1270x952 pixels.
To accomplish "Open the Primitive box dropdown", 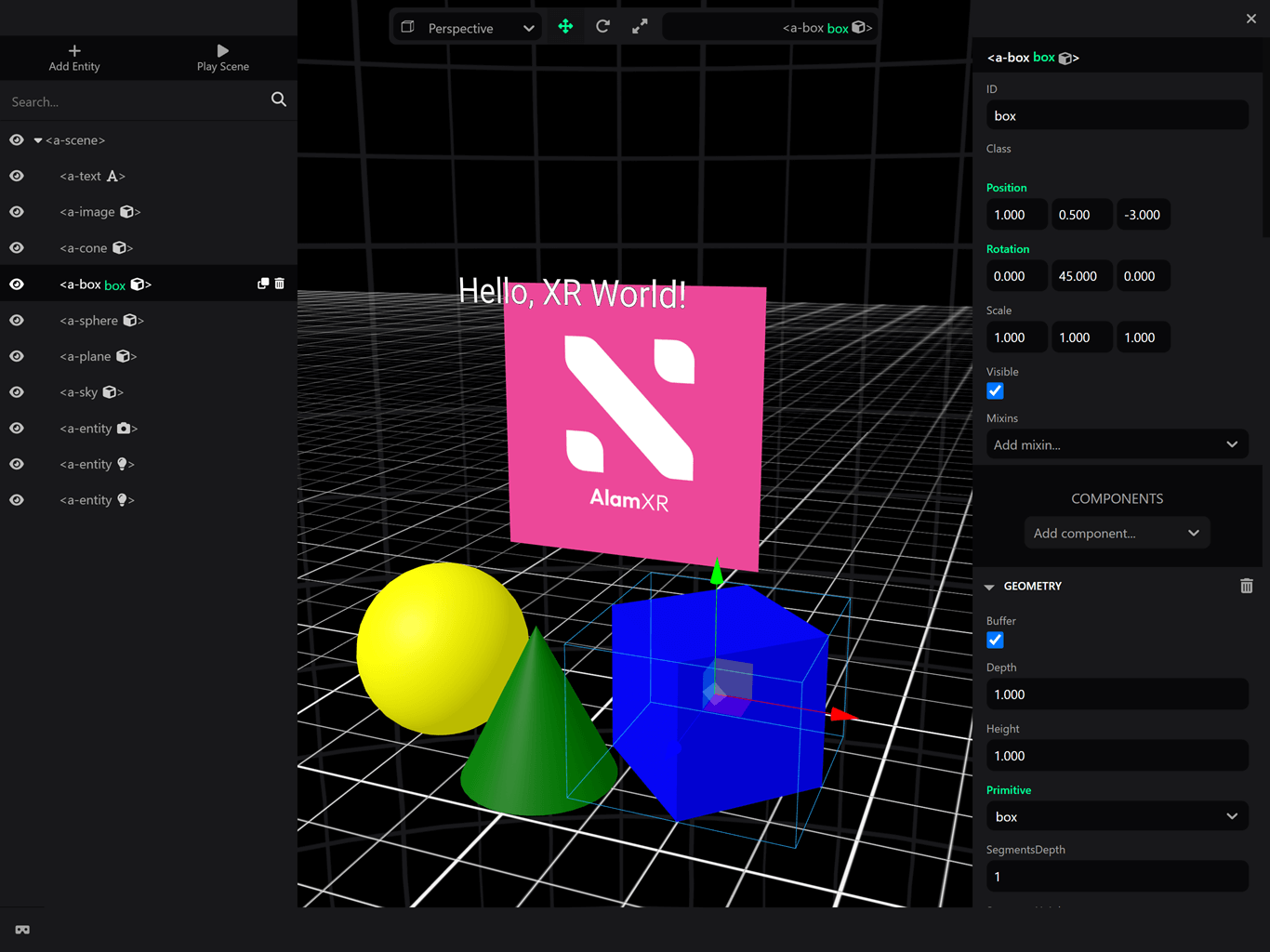I will (x=1118, y=816).
